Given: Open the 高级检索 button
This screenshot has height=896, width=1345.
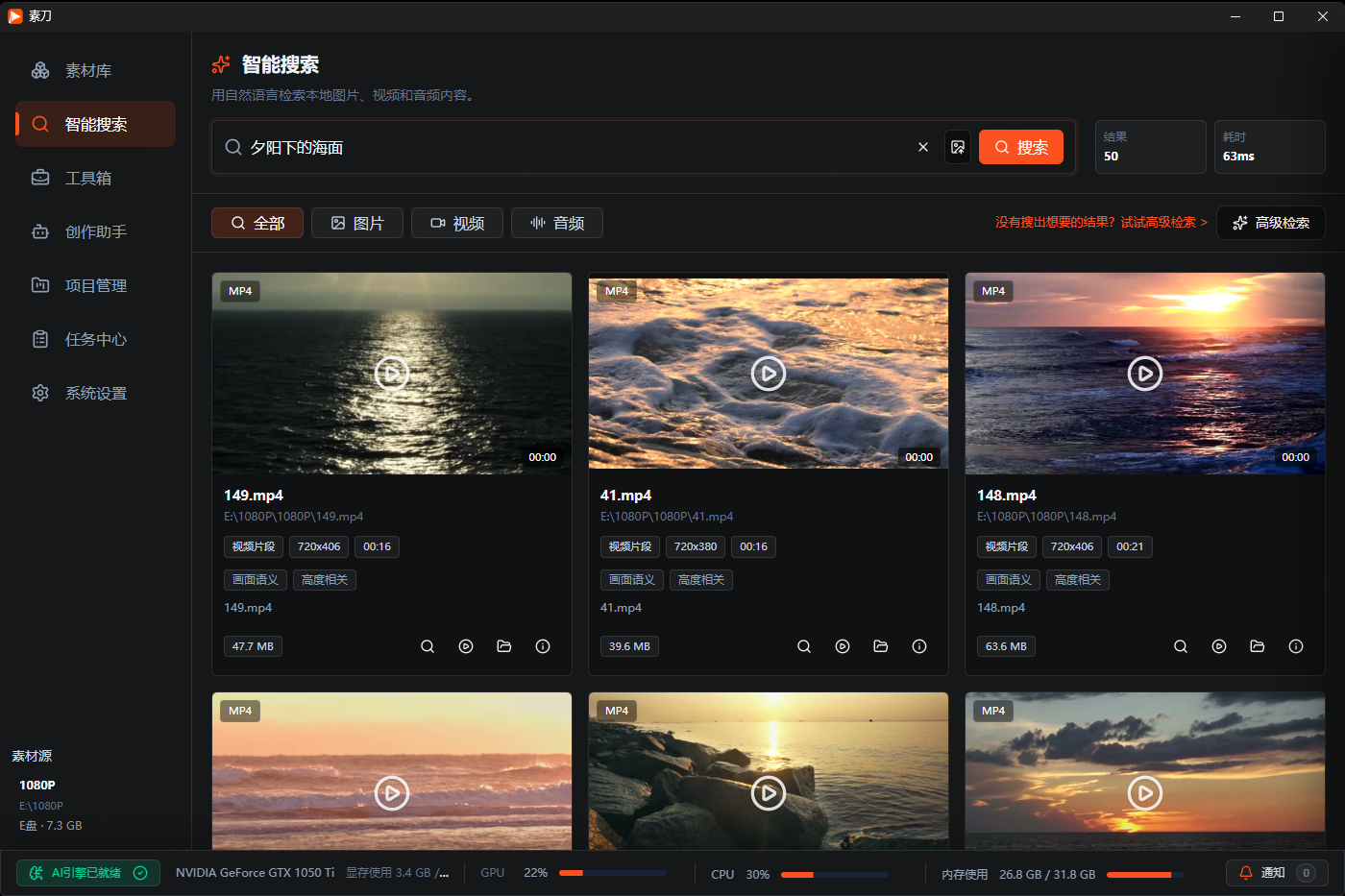Looking at the screenshot, I should click(1271, 223).
